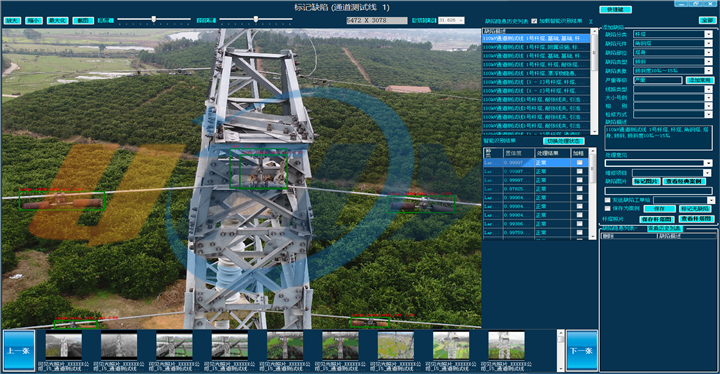Click the 上一张 previous image button
Image resolution: width=720 pixels, height=374 pixels.
click(x=19, y=351)
